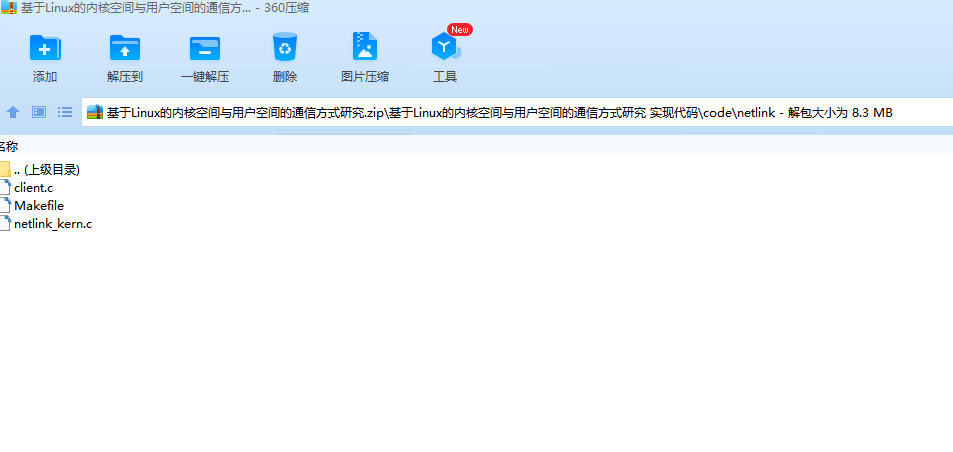Image resolution: width=953 pixels, height=452 pixels.
Task: Click the 解压到 (Extract to) icon
Action: pyautogui.click(x=125, y=47)
